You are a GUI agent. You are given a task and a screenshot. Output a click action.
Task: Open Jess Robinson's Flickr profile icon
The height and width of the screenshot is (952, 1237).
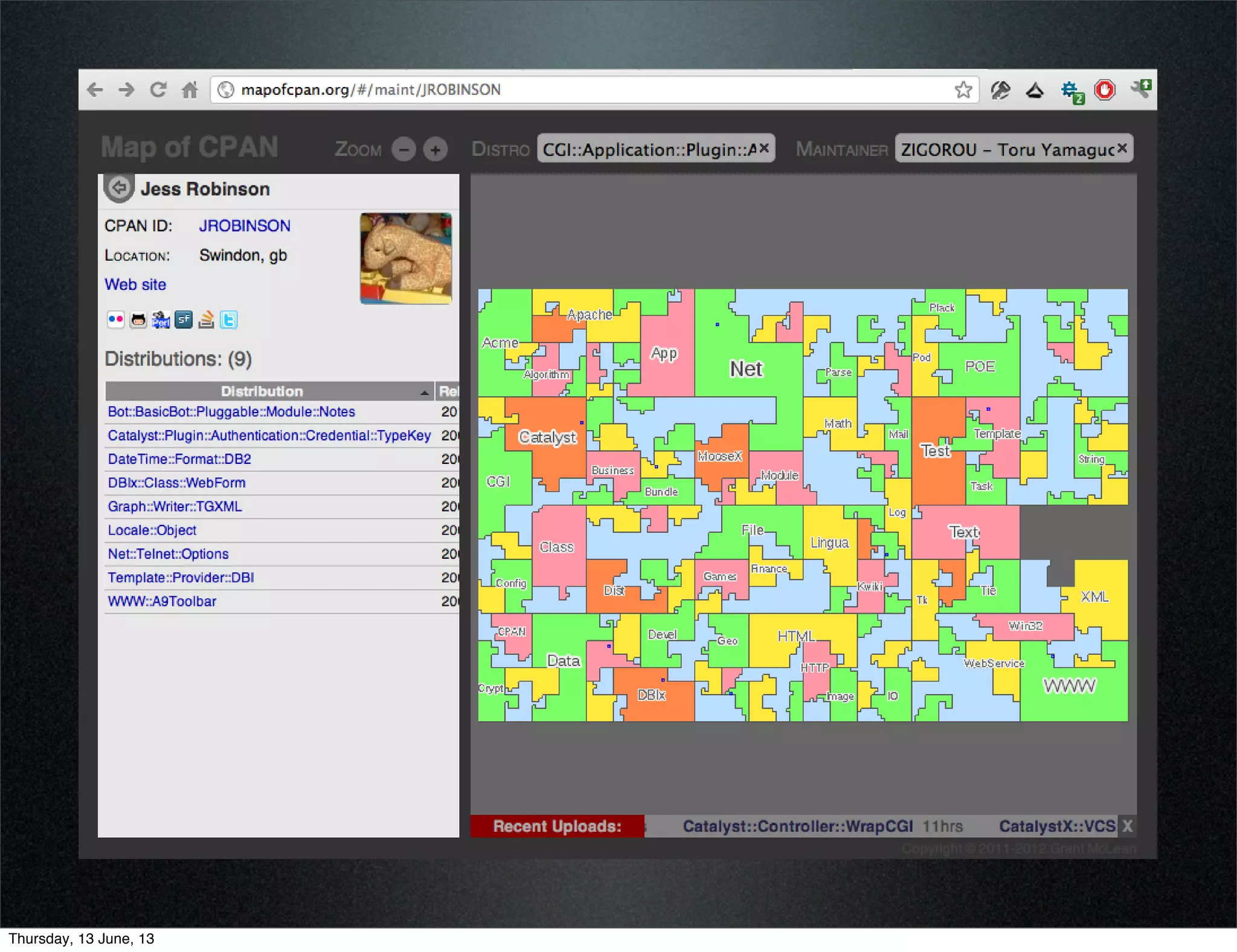tap(115, 320)
